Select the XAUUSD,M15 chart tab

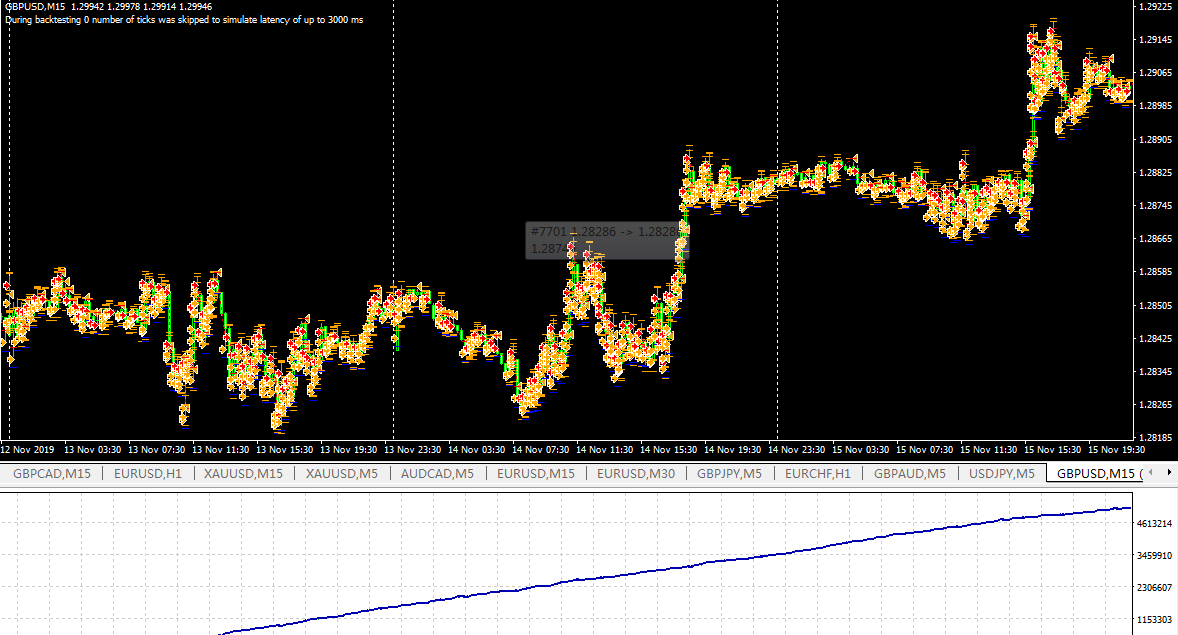[243, 473]
